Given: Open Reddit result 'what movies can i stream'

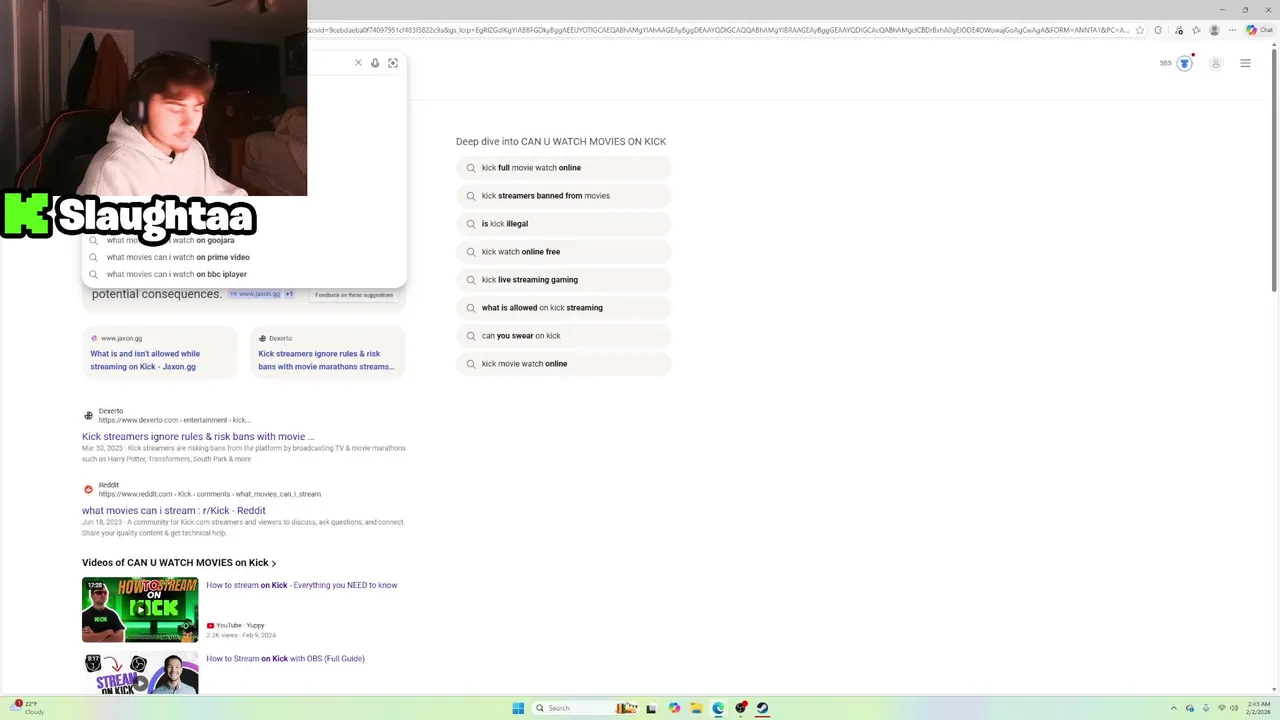Looking at the screenshot, I should click(174, 511).
